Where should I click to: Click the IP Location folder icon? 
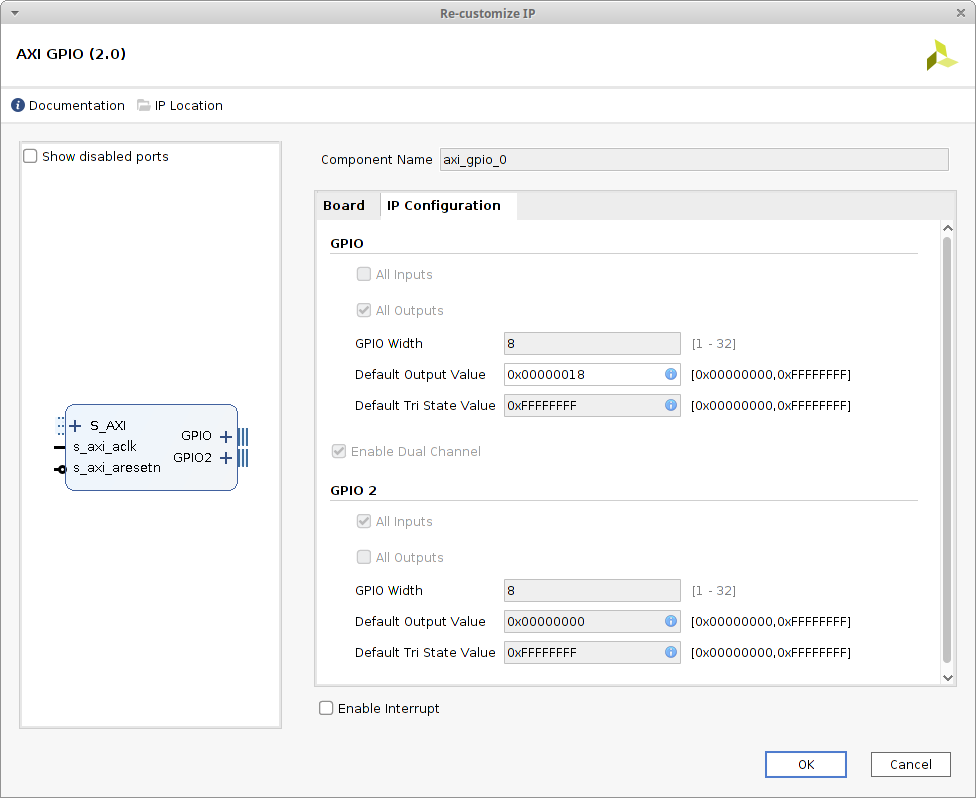143,106
